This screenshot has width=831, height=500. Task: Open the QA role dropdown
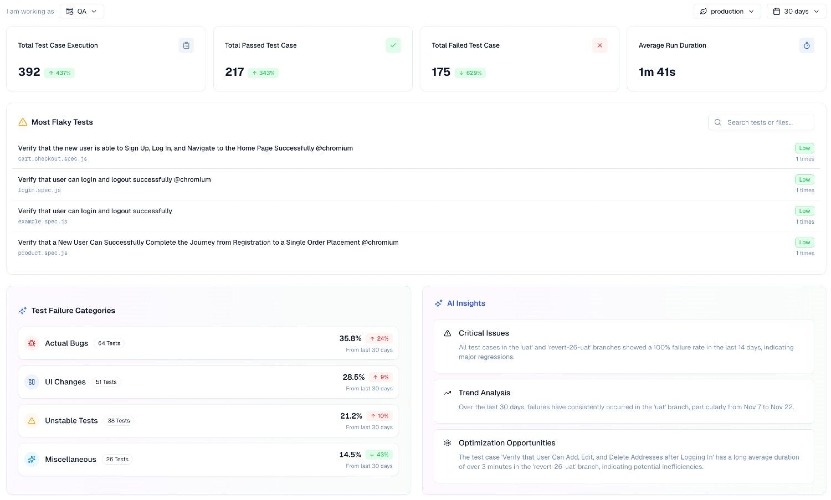tap(83, 11)
